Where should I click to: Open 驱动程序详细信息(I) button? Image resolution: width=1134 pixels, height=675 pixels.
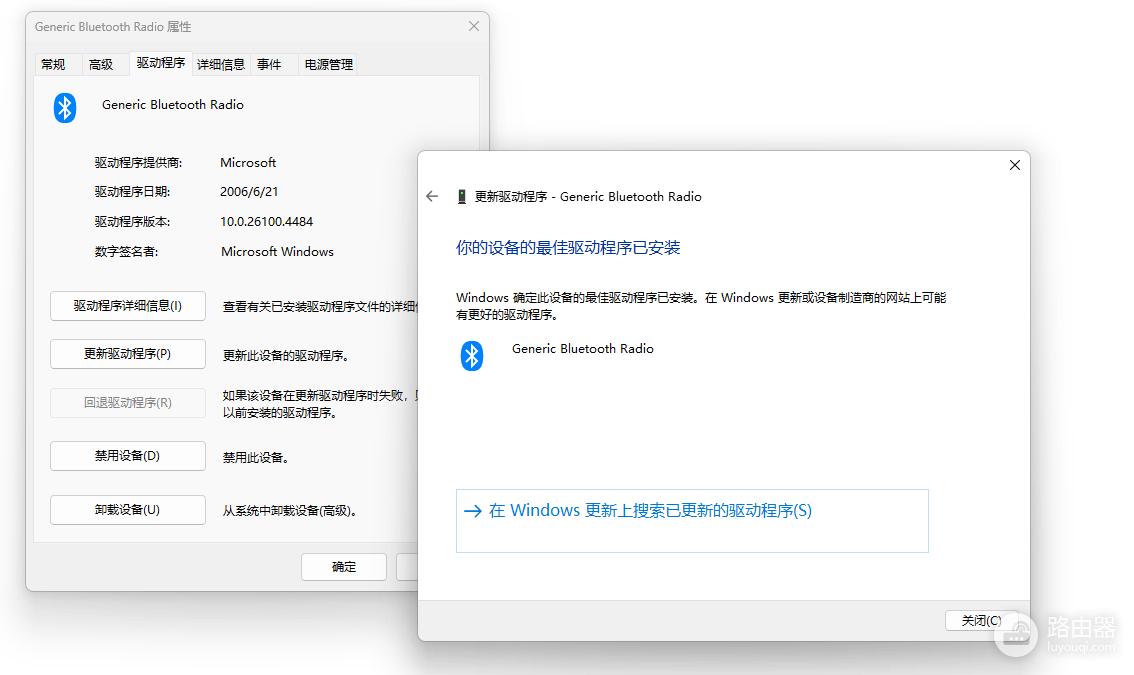pos(127,306)
